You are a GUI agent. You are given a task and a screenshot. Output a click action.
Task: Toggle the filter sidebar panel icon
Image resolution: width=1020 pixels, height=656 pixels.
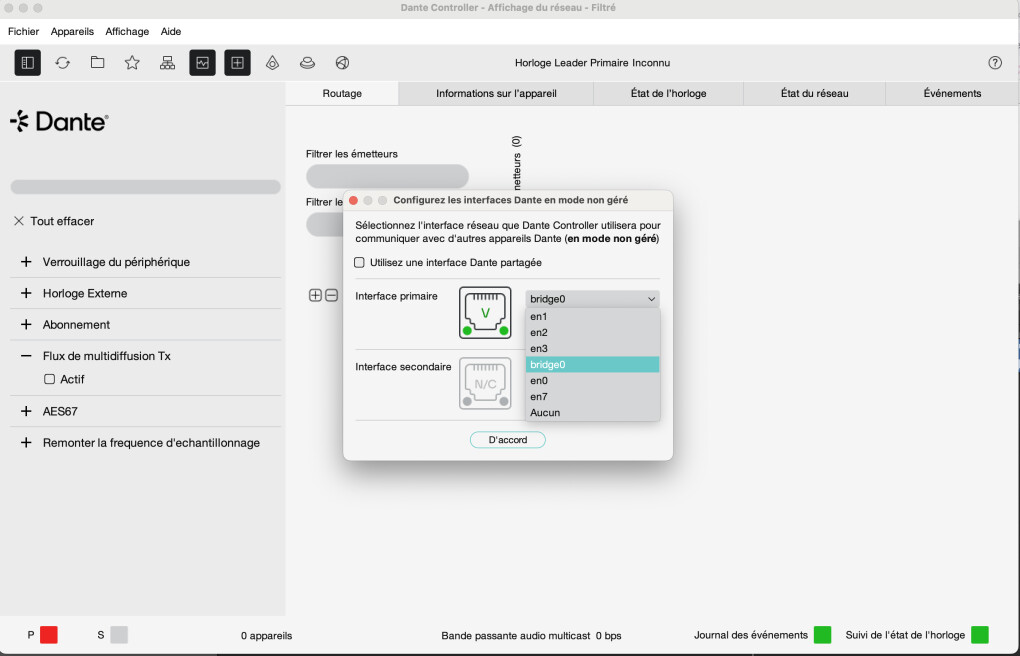[x=27, y=62]
